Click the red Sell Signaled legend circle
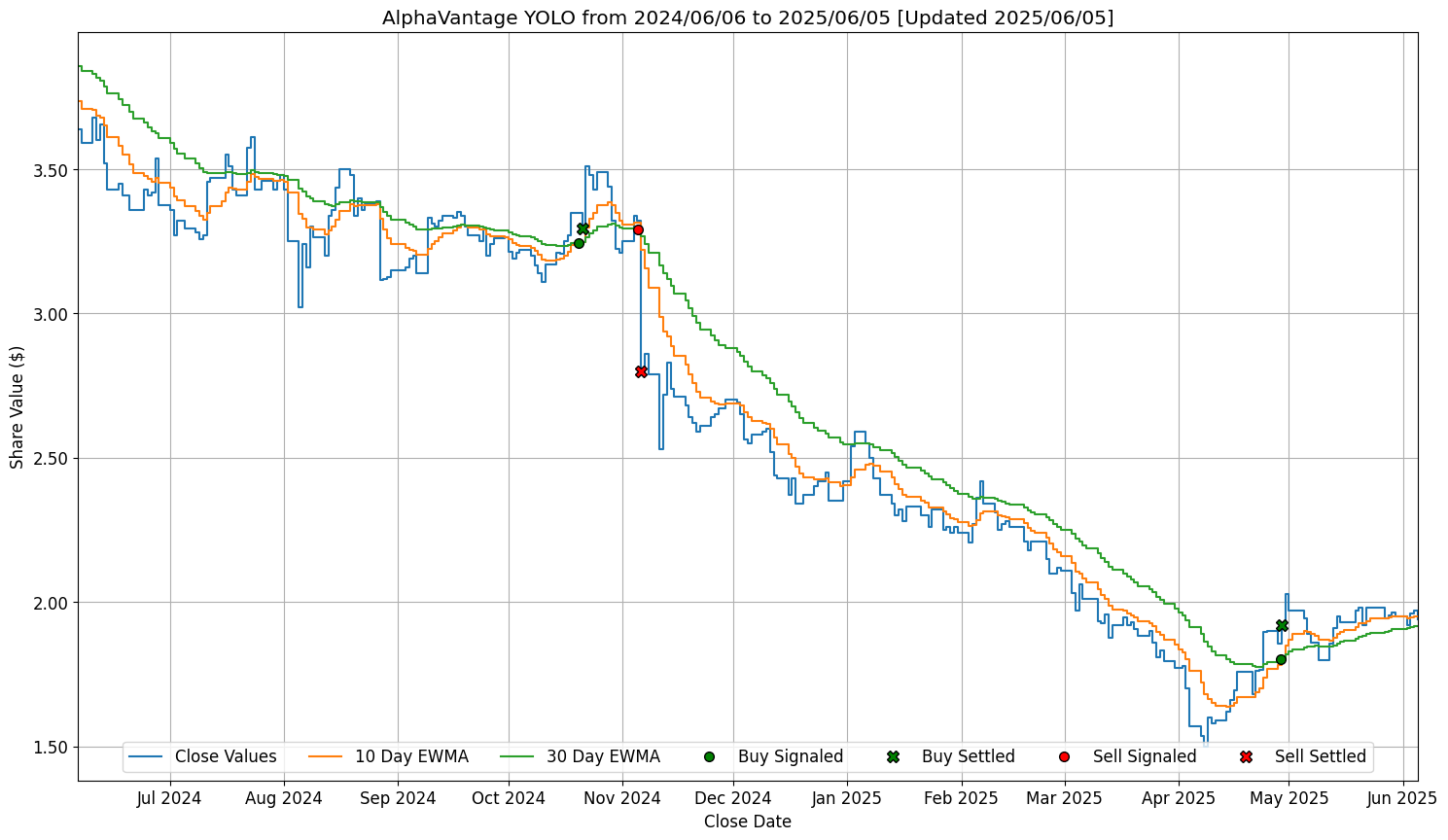Screen dimensions: 1448x840 point(1064,756)
